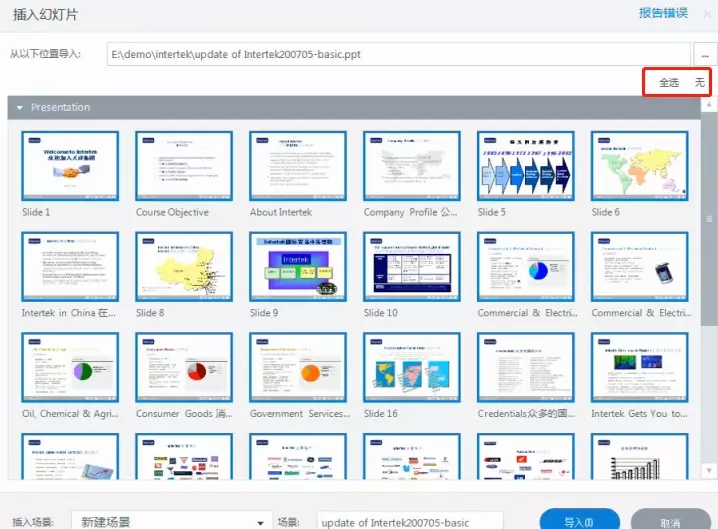
Task: Click the scrollbar up arrow
Action: coord(709,105)
